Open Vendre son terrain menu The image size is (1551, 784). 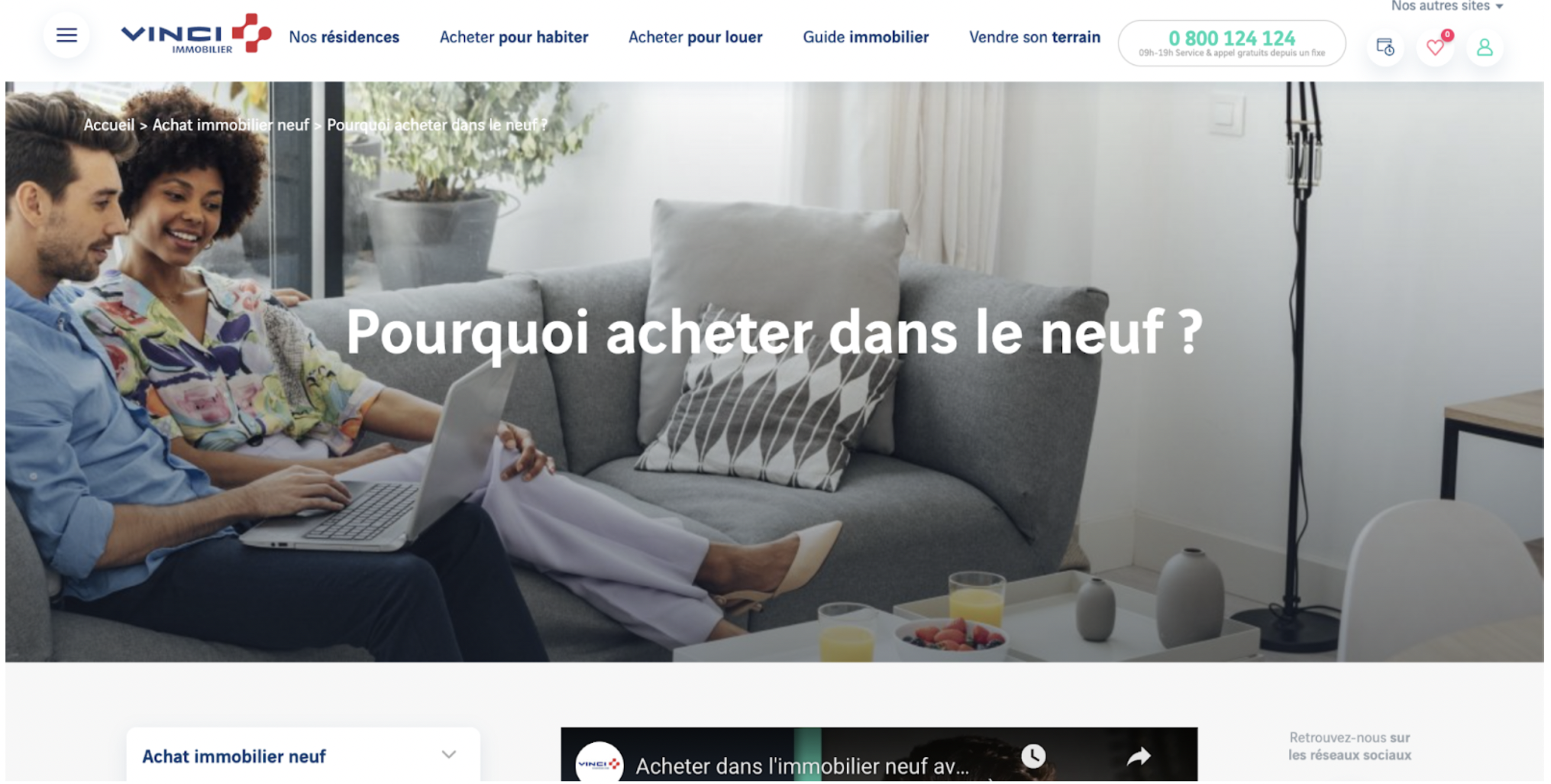click(x=1035, y=37)
